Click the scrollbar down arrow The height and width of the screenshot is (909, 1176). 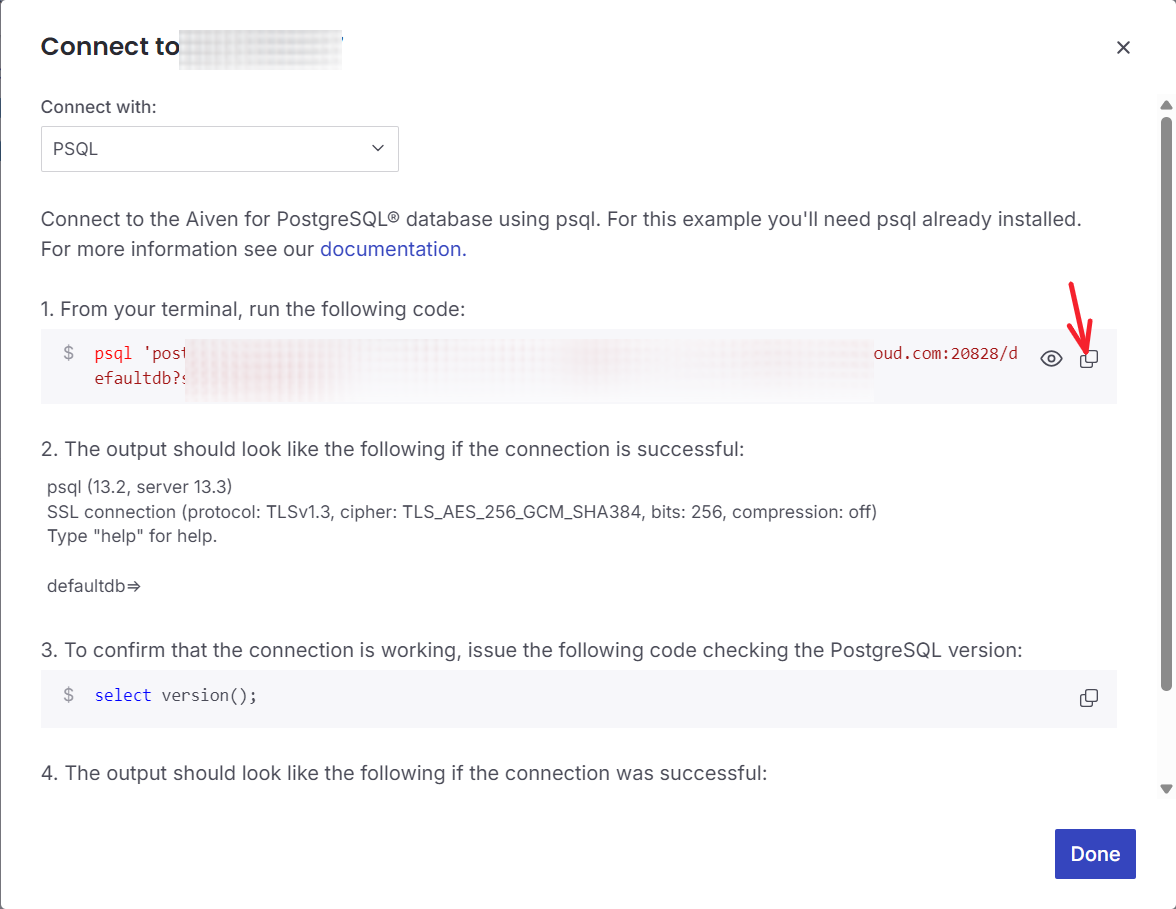click(x=1166, y=788)
